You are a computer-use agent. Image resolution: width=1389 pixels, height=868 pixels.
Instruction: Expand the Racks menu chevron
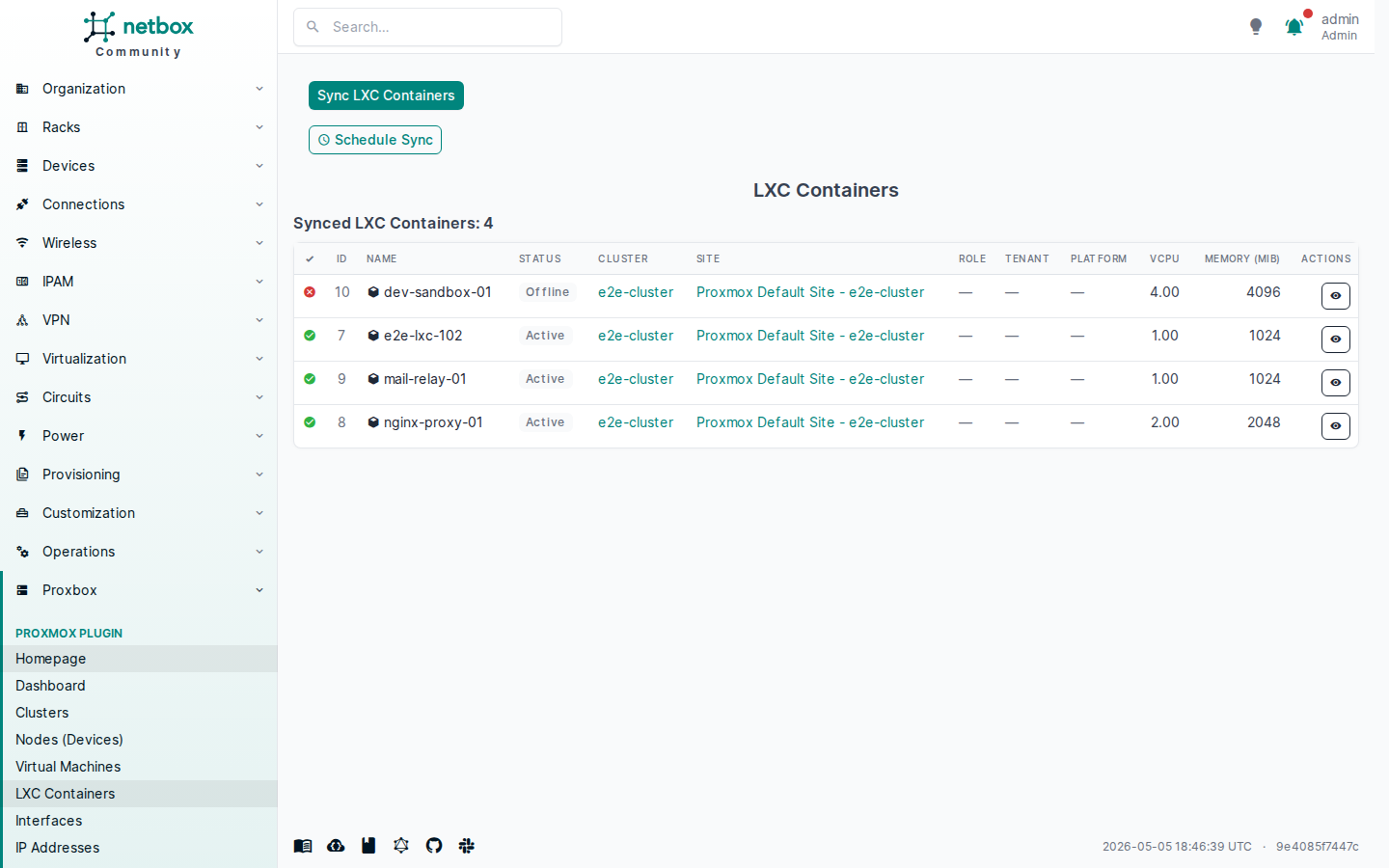(259, 127)
